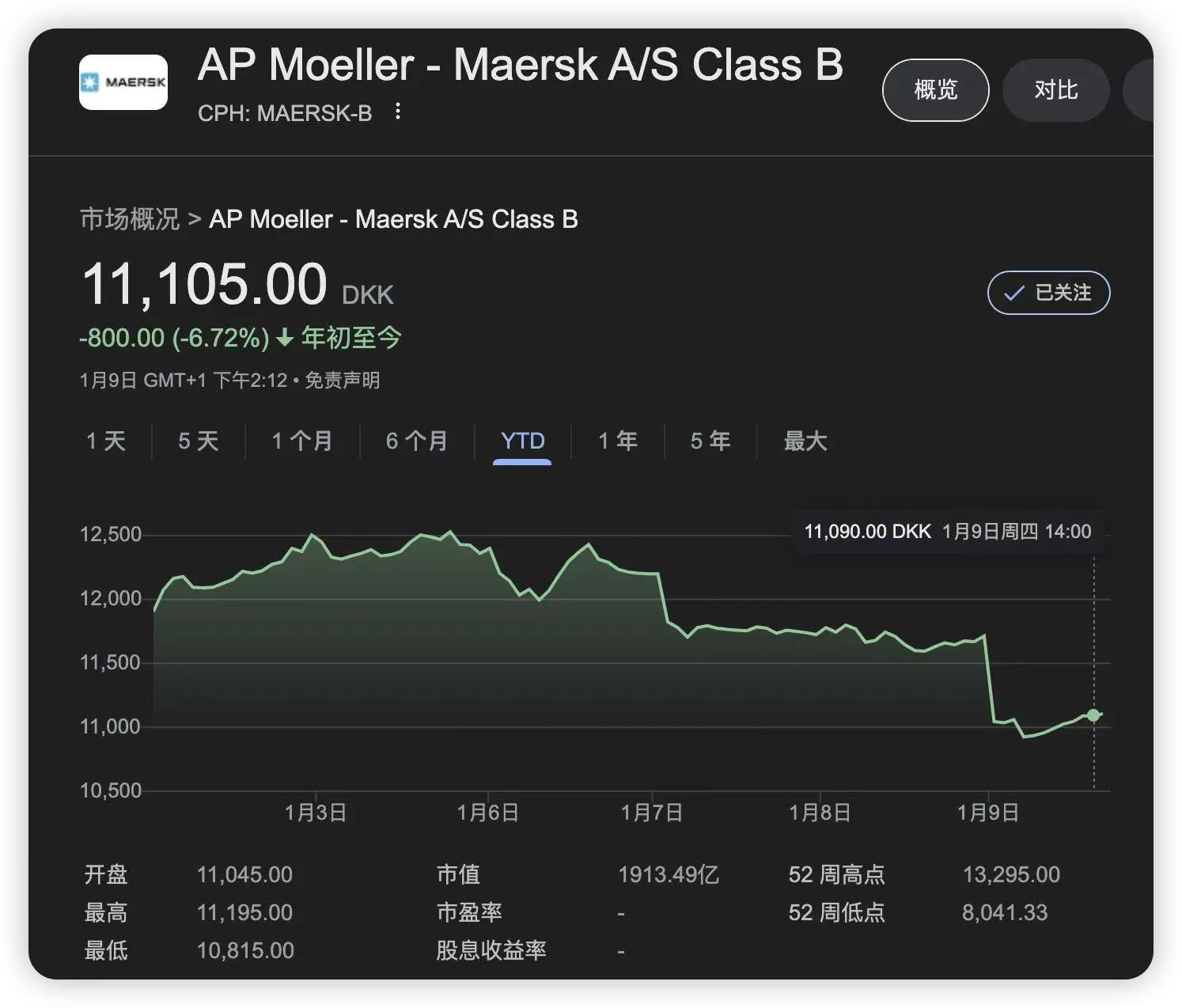Open the 免责声明 disclaimer link

(x=343, y=381)
